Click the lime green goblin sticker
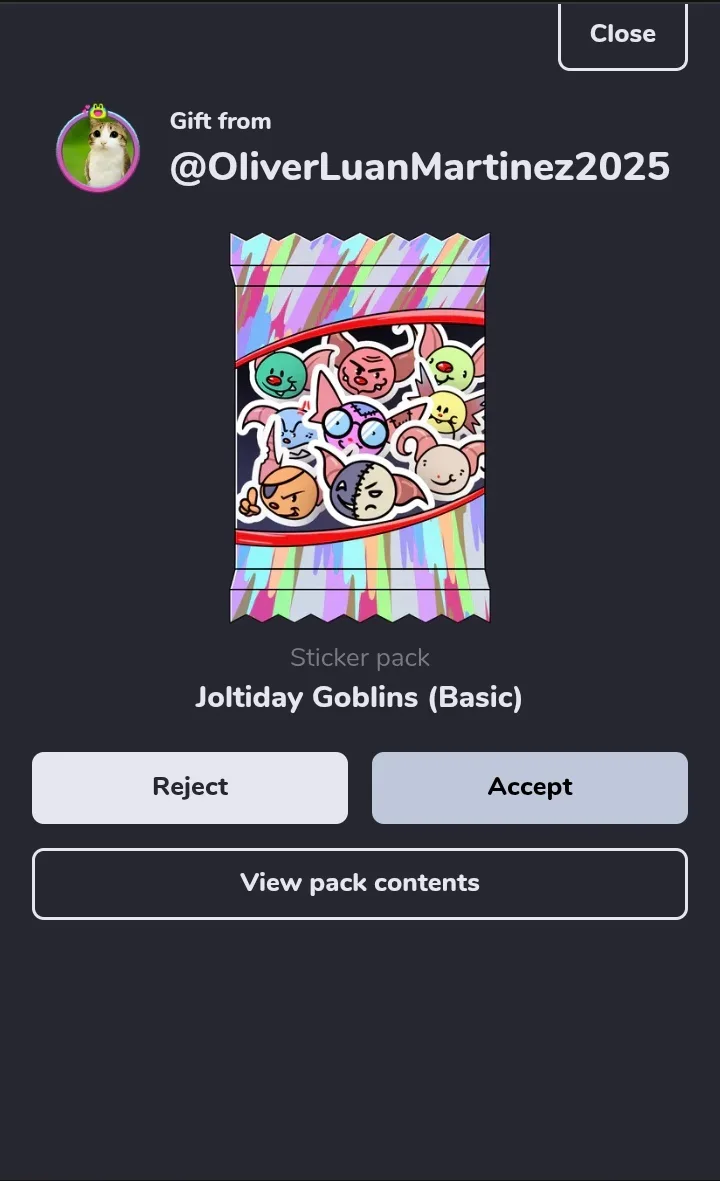The image size is (720, 1181). (452, 365)
